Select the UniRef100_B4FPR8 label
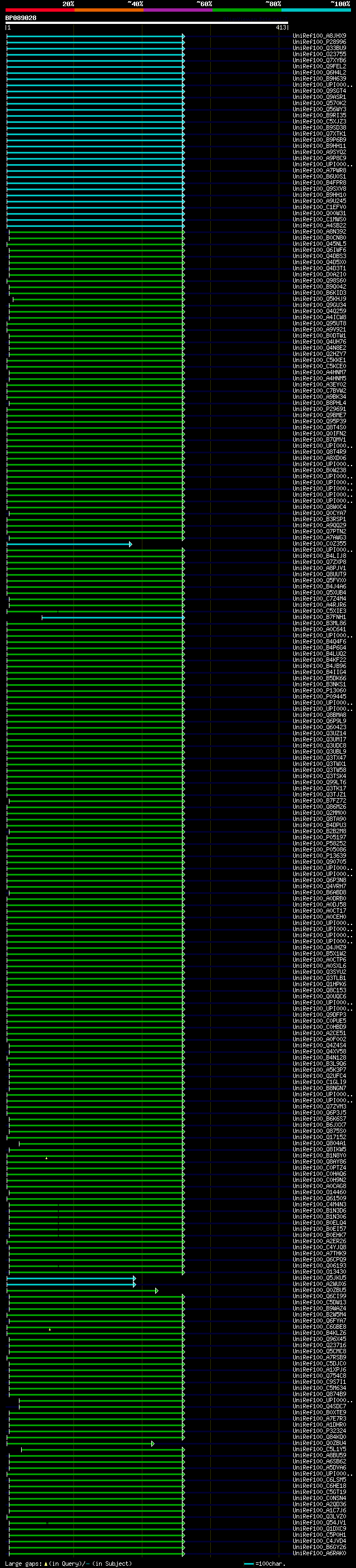This screenshot has width=356, height=1568. click(319, 182)
